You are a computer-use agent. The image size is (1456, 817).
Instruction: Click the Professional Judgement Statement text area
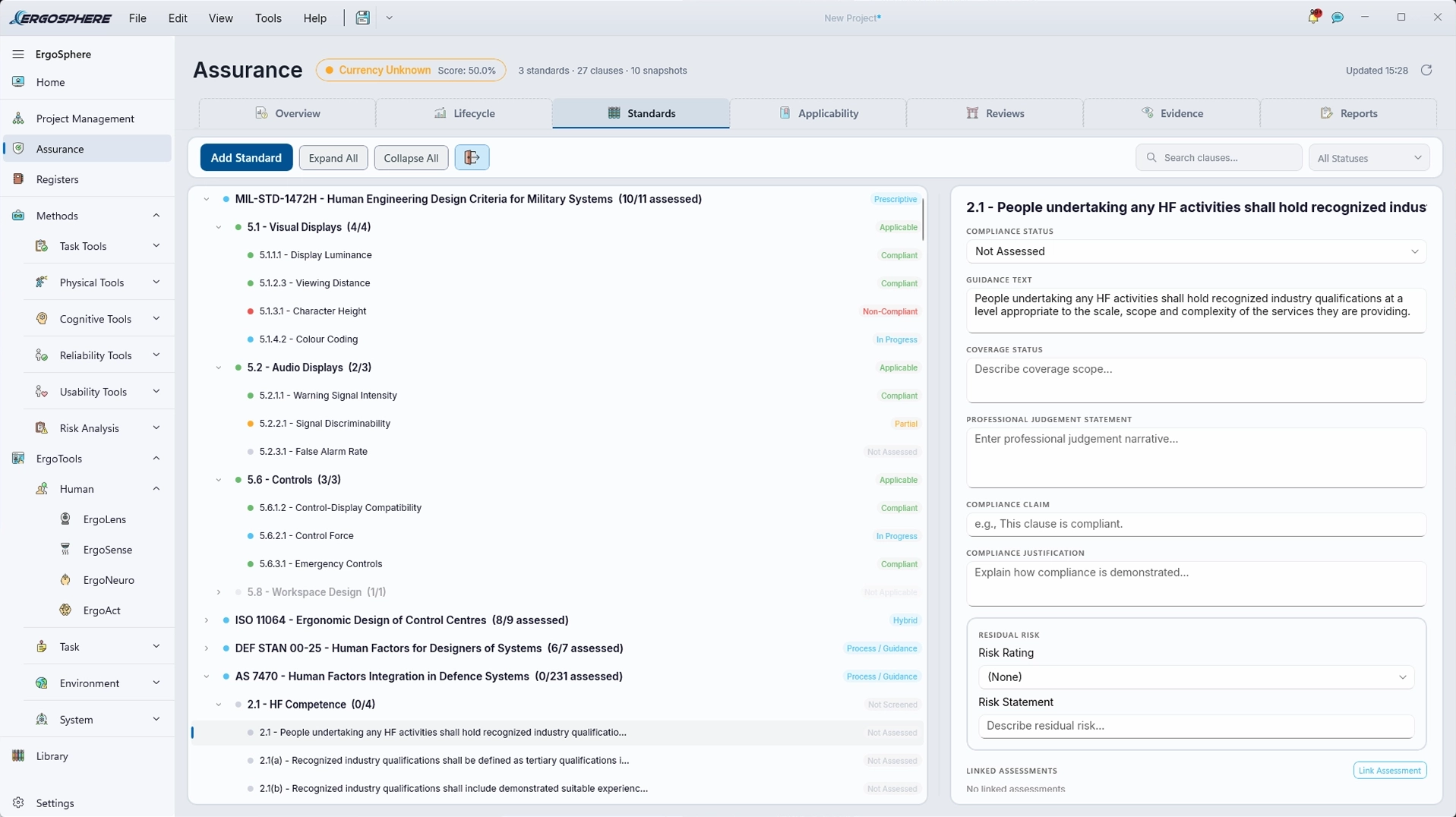1195,458
